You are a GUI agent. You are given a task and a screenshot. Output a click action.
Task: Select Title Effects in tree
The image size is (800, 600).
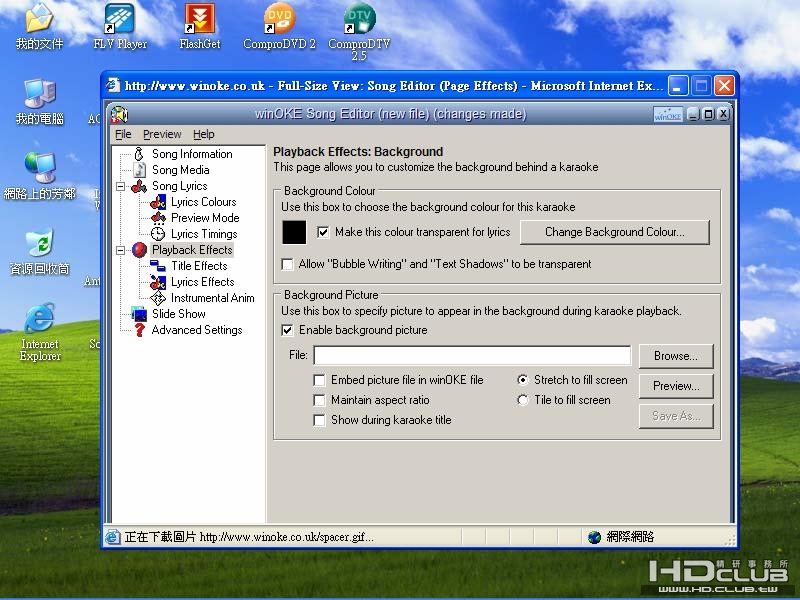[199, 266]
